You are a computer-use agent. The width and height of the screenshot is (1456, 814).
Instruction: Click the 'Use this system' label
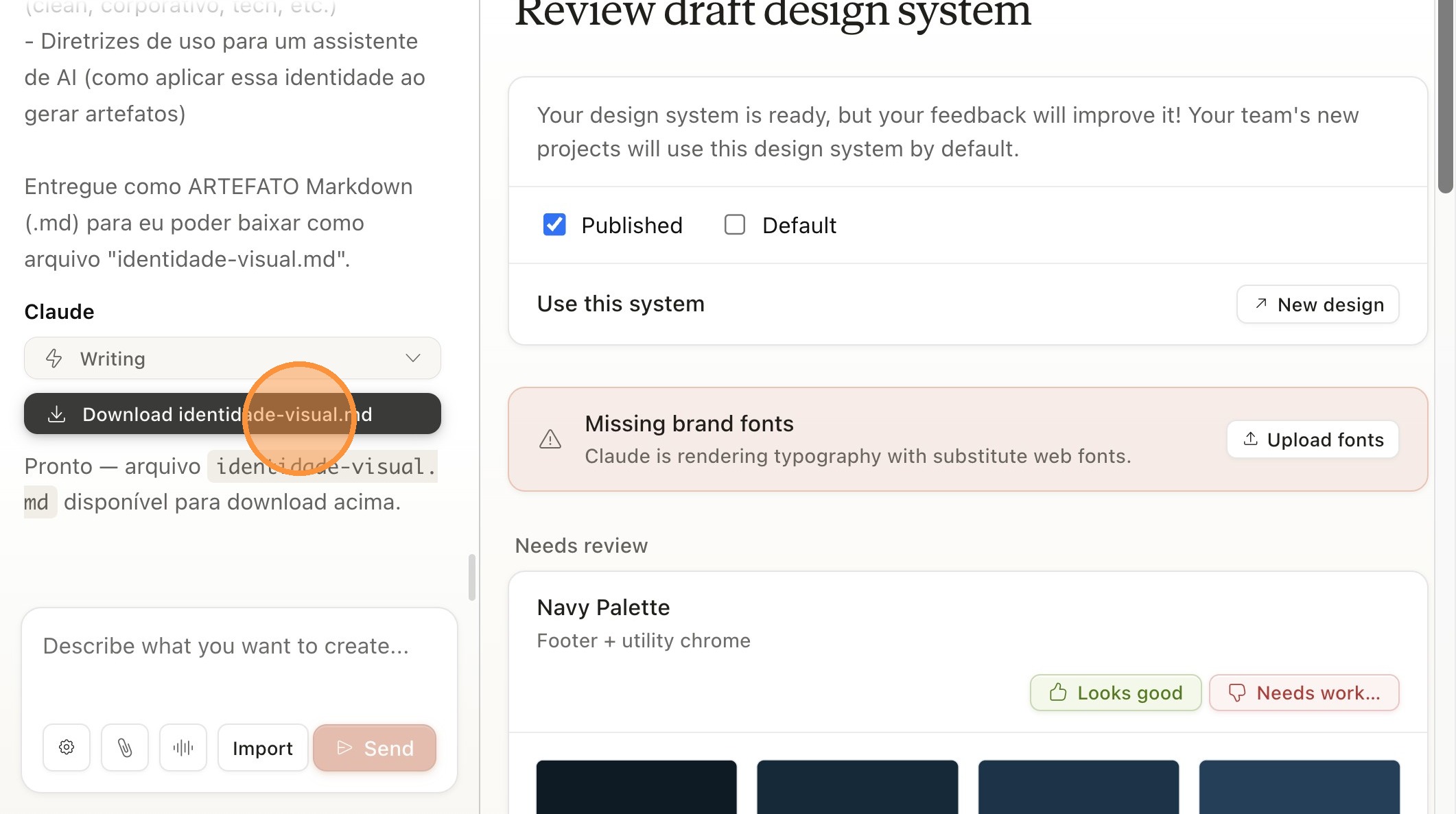[x=621, y=304]
